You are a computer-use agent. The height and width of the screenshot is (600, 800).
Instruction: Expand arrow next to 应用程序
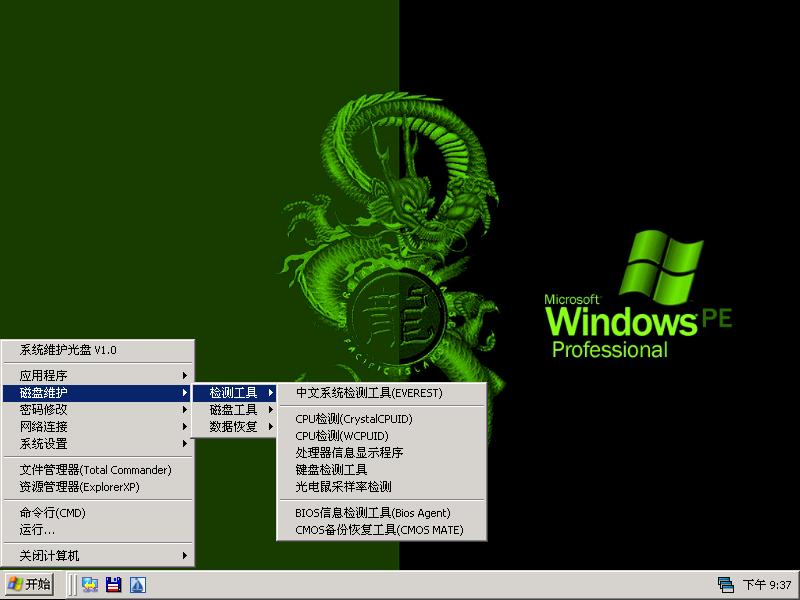[x=185, y=376]
